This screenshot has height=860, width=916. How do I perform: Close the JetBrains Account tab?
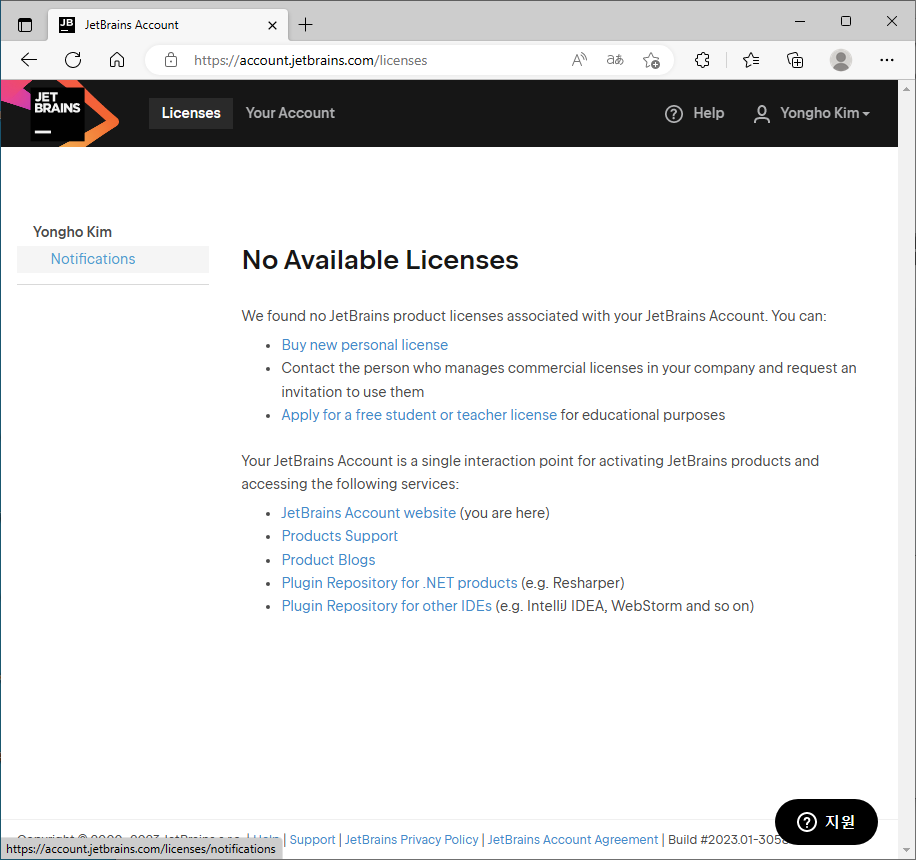[x=272, y=25]
